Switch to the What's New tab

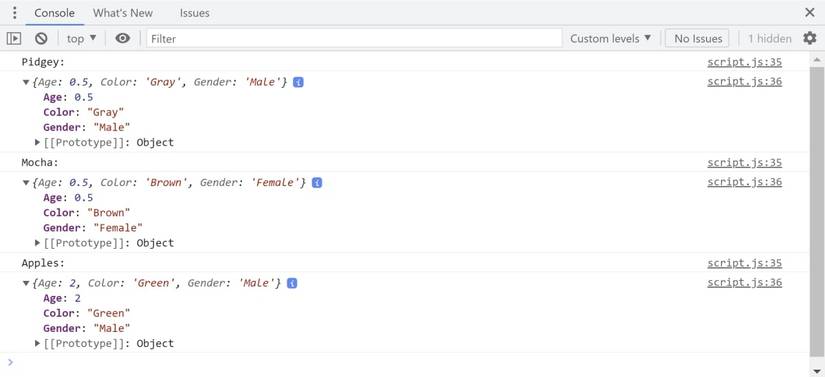(x=123, y=13)
